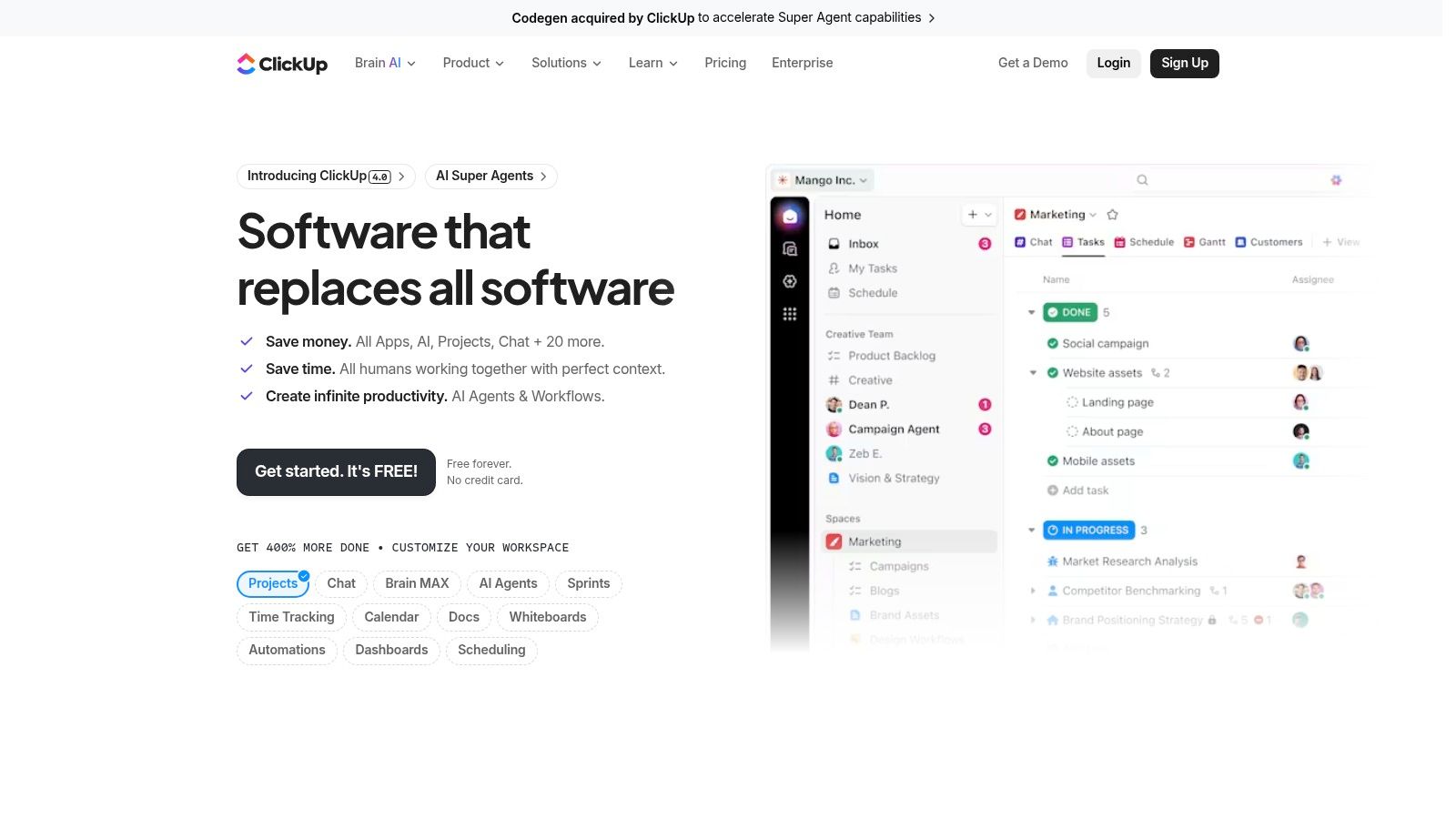Open the Codegen acquisition announcement banner
This screenshot has width=1456, height=819.
coord(723,17)
